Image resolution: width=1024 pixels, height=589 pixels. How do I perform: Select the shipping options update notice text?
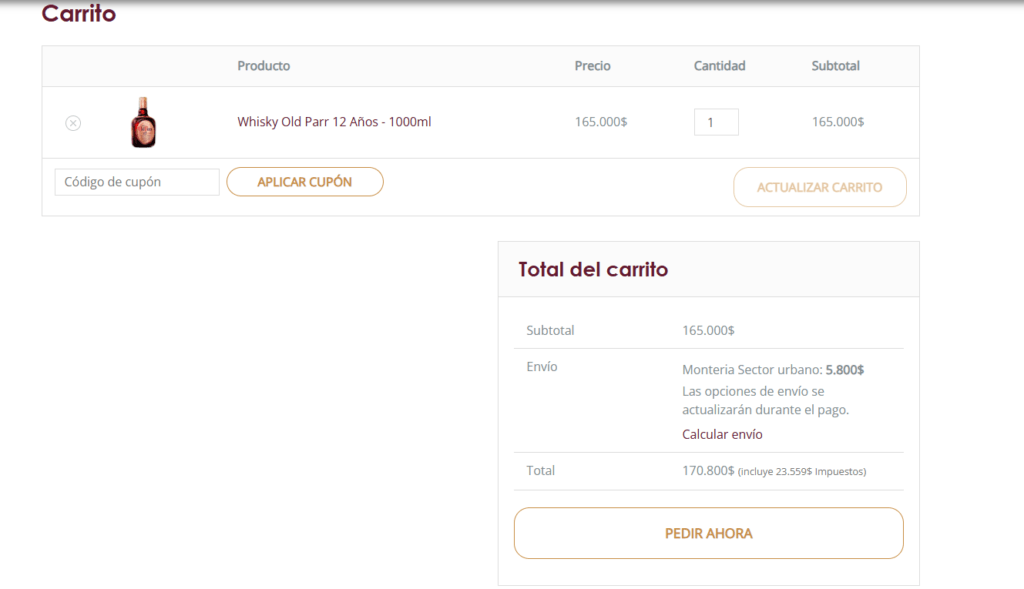click(765, 400)
